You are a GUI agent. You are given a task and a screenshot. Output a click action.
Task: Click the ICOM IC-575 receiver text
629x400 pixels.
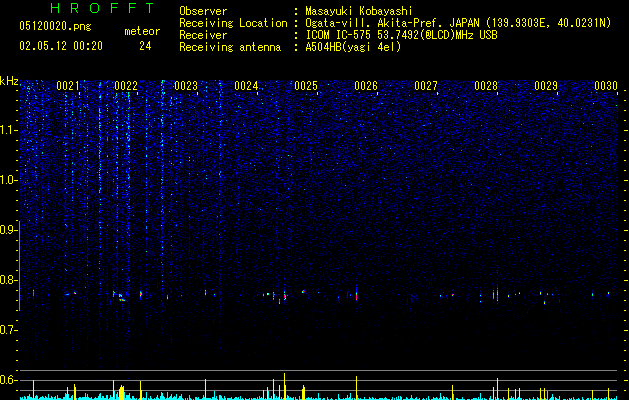click(401, 35)
